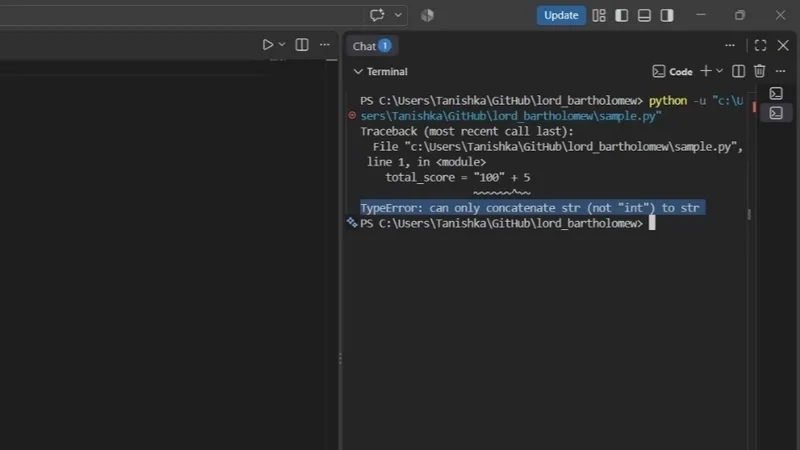Toggle the primary side bar visibility

[621, 16]
